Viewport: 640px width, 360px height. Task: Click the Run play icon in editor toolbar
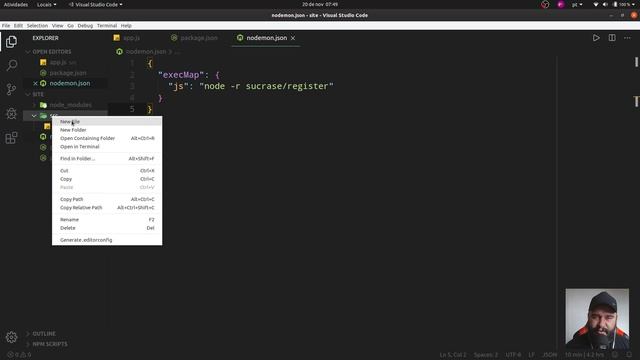coord(596,38)
